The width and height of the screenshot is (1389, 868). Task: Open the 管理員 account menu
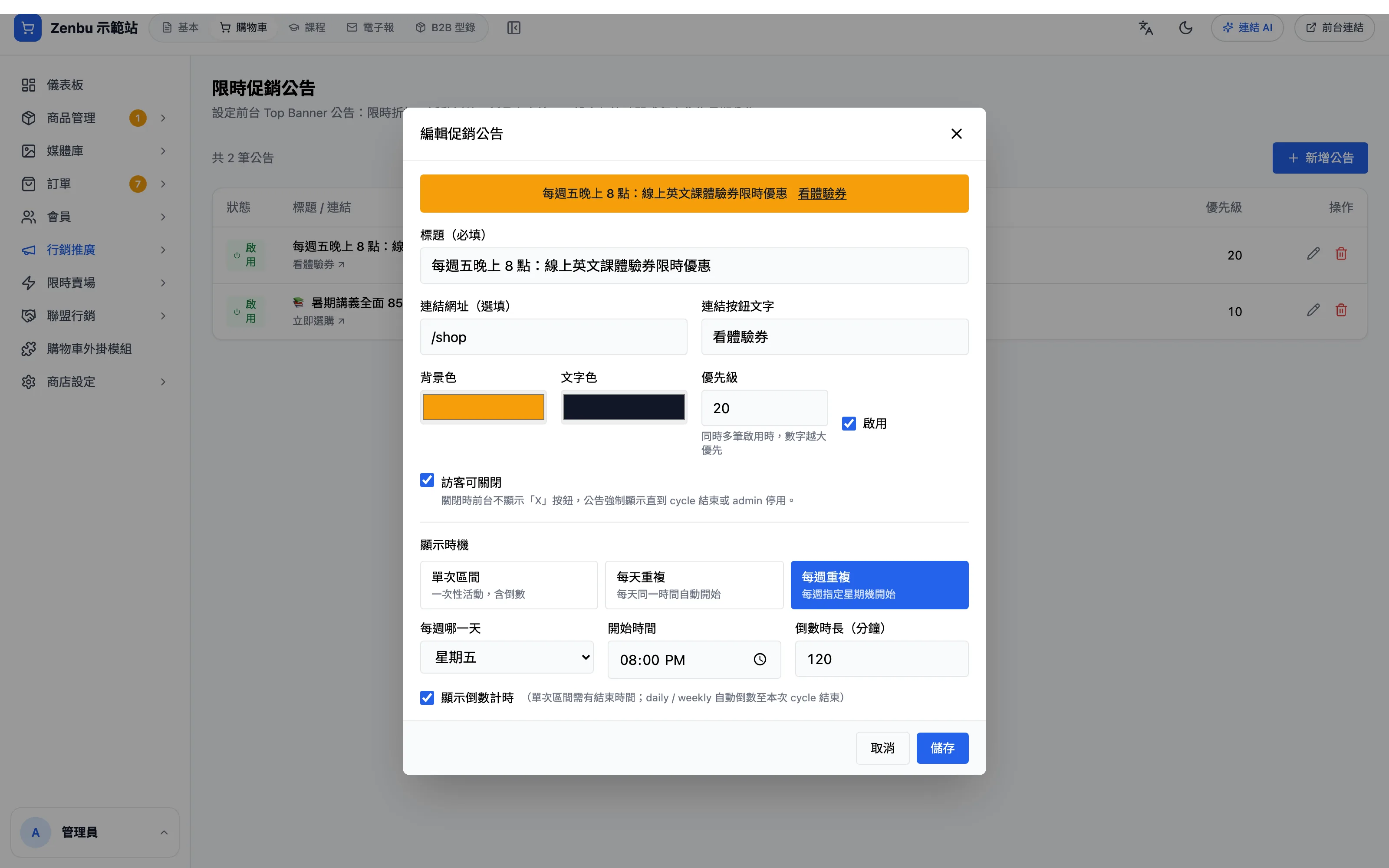pos(95,832)
